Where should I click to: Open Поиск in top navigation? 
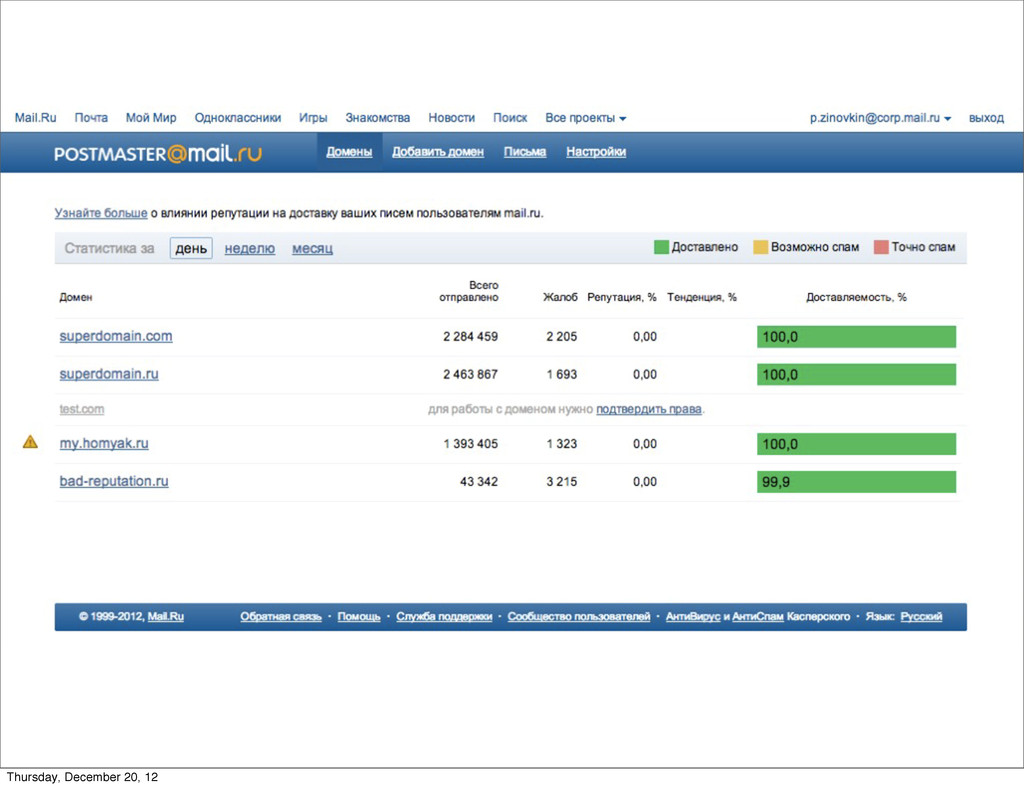coord(510,118)
